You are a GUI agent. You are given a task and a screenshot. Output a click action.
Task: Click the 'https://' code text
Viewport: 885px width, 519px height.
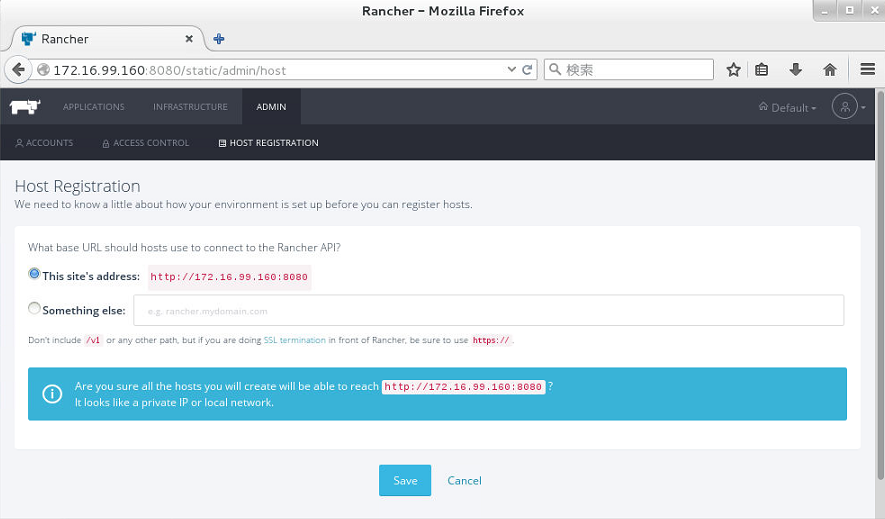(491, 340)
